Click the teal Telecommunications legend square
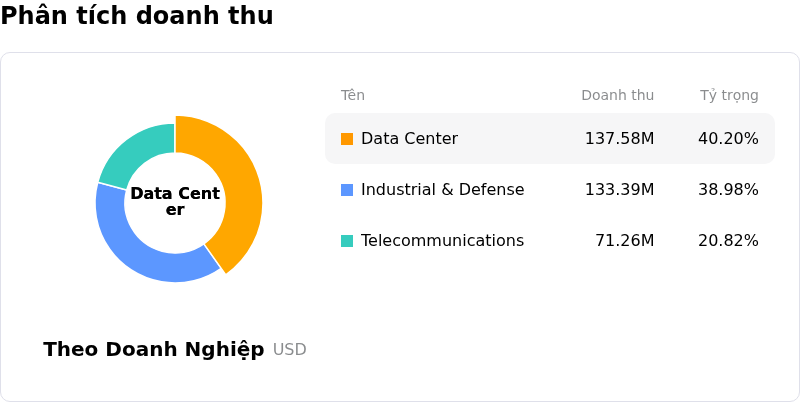 pyautogui.click(x=347, y=241)
